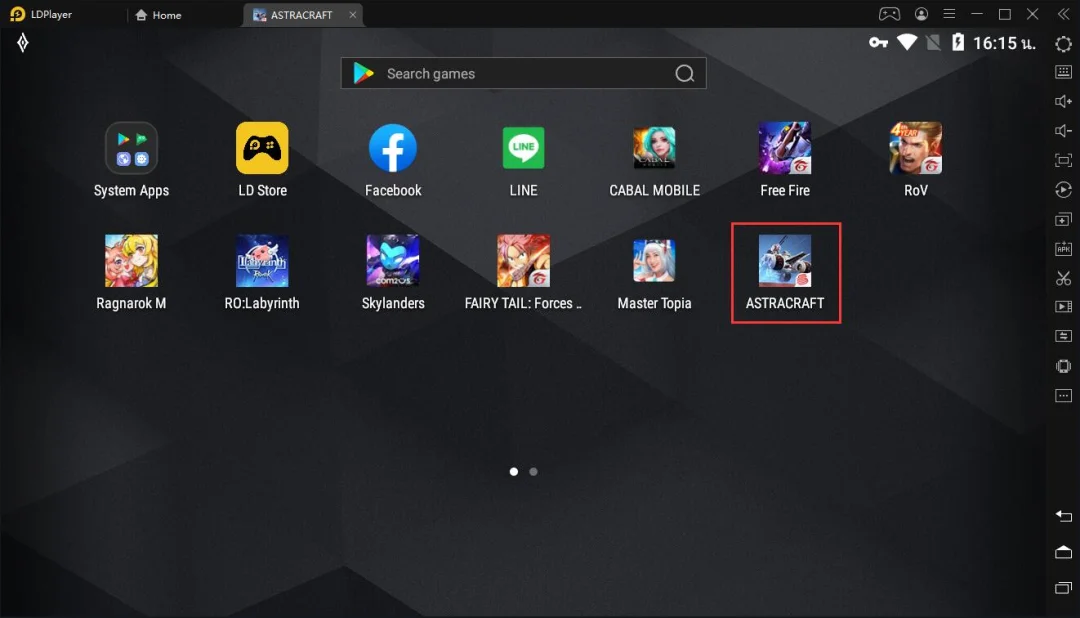Take a screenshot with scissors icon
The width and height of the screenshot is (1080, 618).
[x=1063, y=278]
